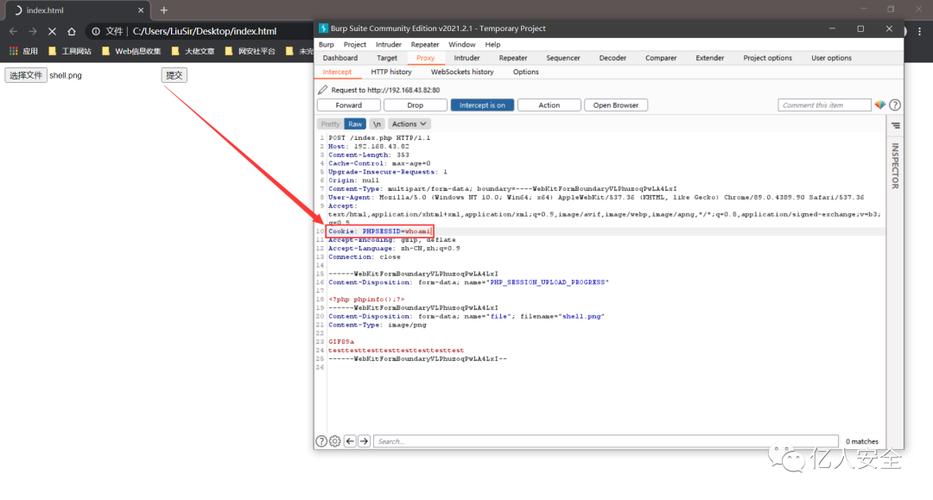Viewport: 933px width, 500px height.
Task: Click the pencil edit target icon
Action: pos(323,90)
